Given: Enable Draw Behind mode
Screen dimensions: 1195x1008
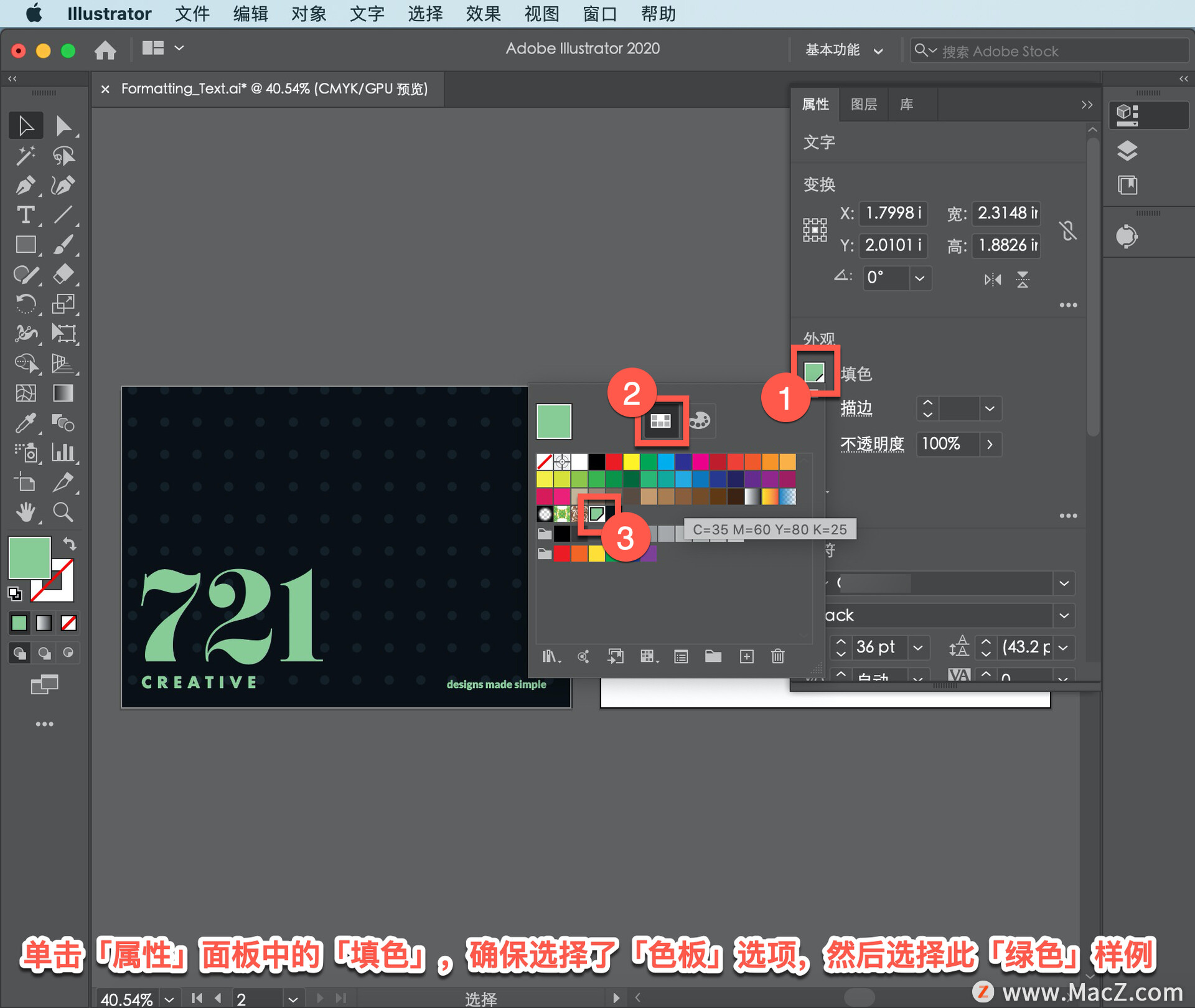Looking at the screenshot, I should pyautogui.click(x=44, y=653).
